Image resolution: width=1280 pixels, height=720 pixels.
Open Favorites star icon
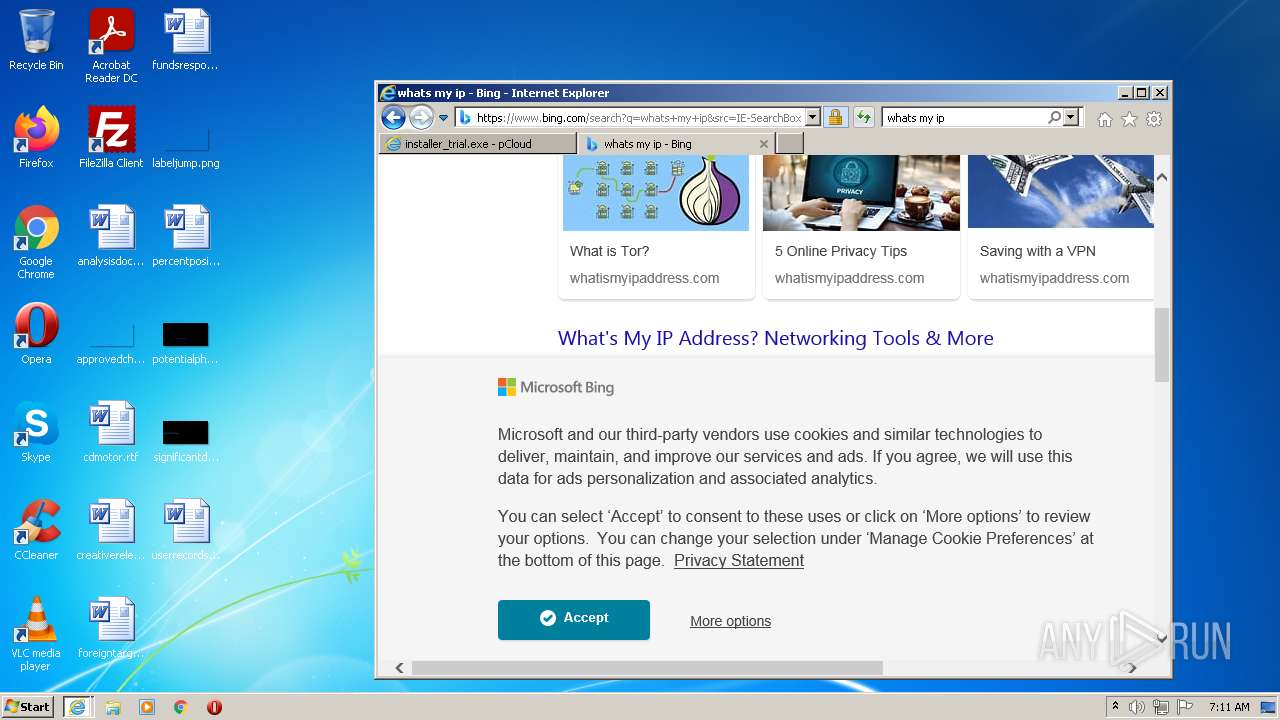tap(1129, 119)
